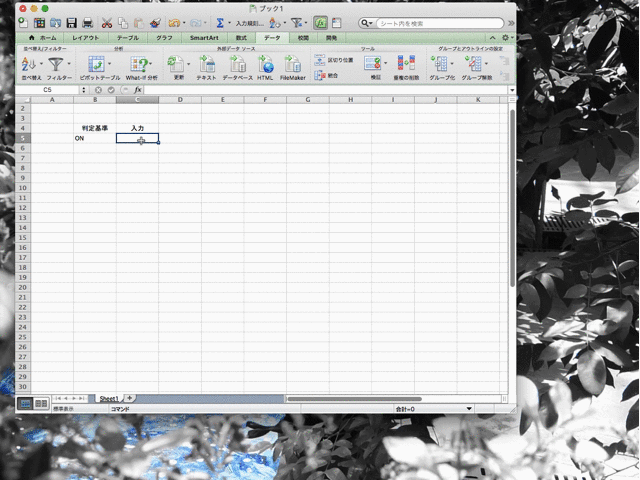Image resolution: width=640 pixels, height=480 pixels.
Task: Expand the formula bar with right arrow
Action: point(512,90)
